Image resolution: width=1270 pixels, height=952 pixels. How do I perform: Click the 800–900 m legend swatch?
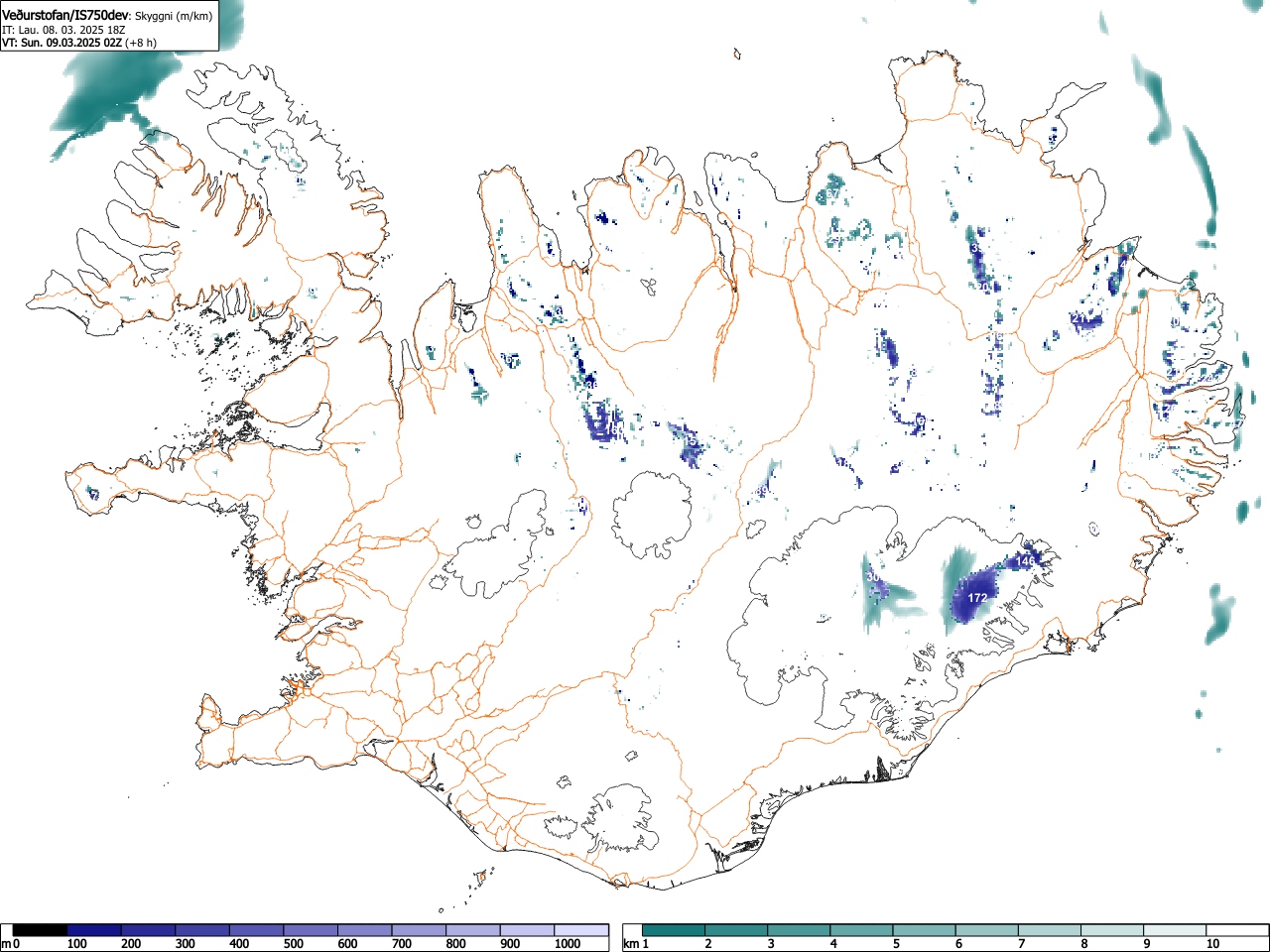(473, 930)
